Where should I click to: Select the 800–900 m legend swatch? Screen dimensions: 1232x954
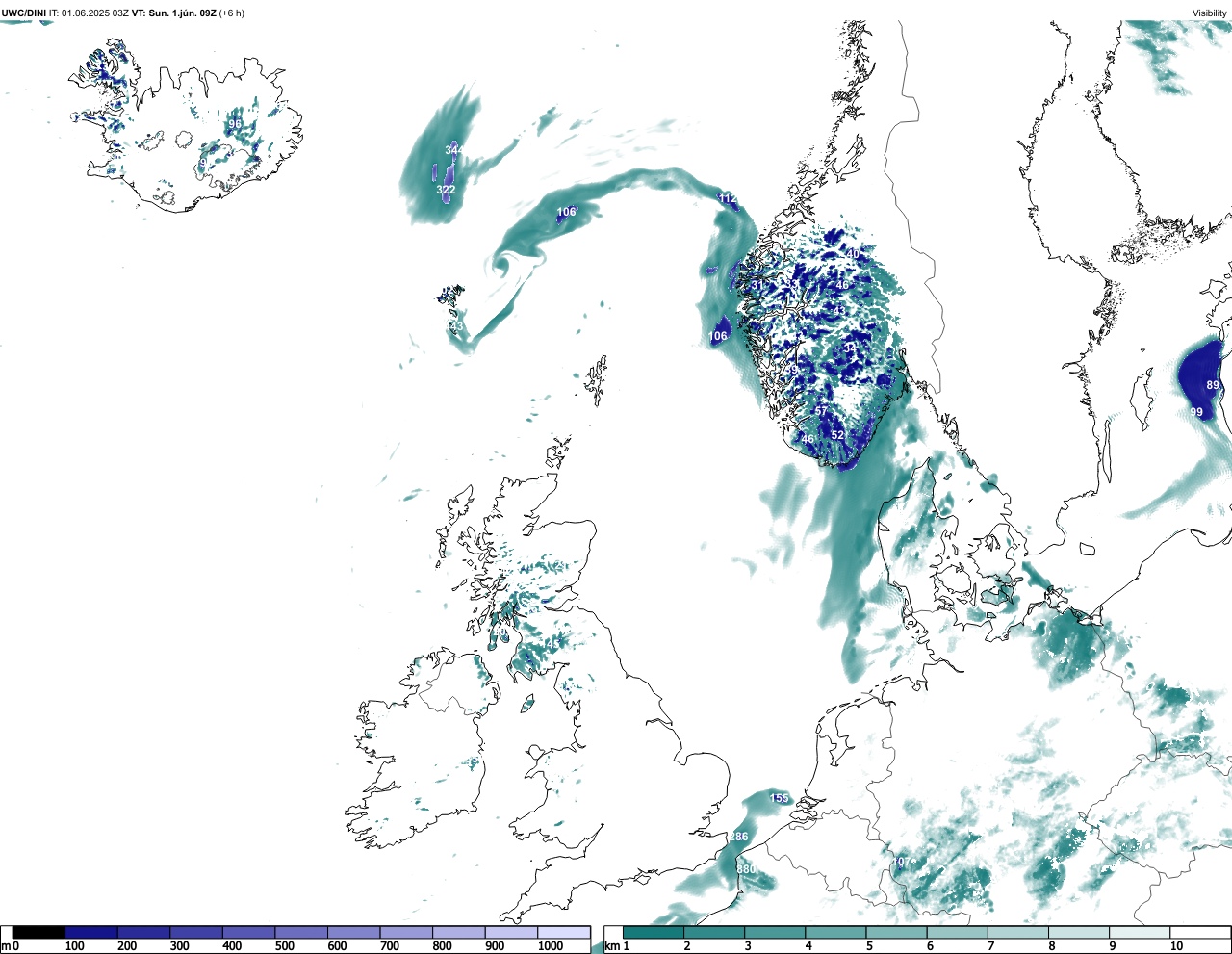point(459,933)
